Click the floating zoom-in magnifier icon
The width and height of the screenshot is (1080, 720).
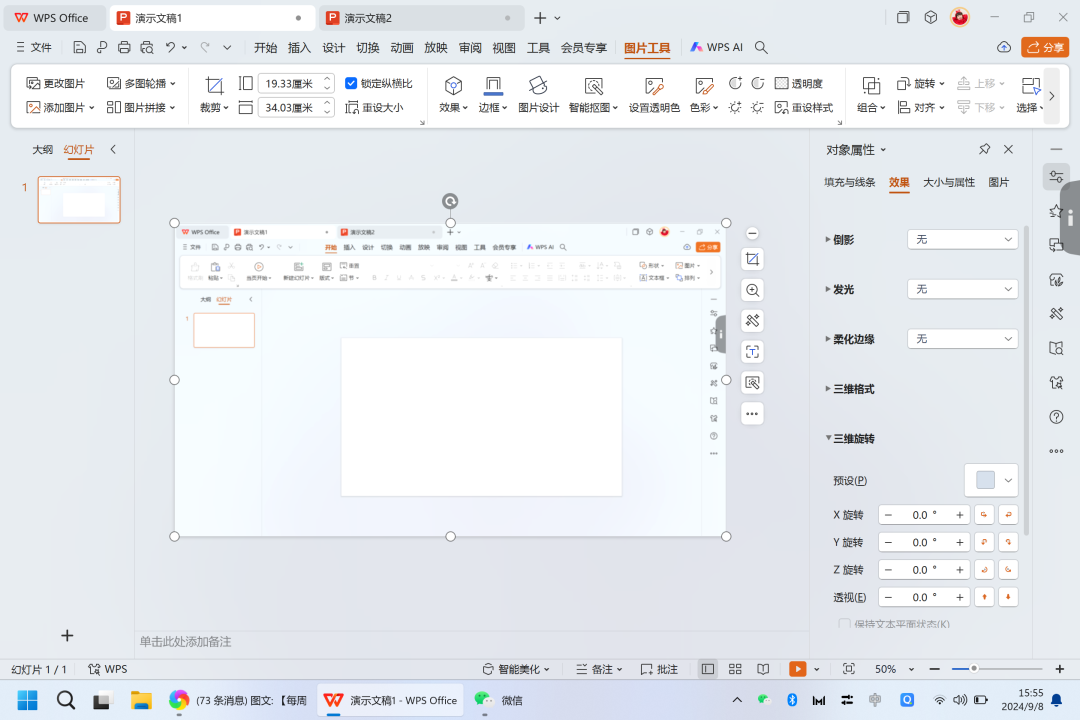pos(752,290)
